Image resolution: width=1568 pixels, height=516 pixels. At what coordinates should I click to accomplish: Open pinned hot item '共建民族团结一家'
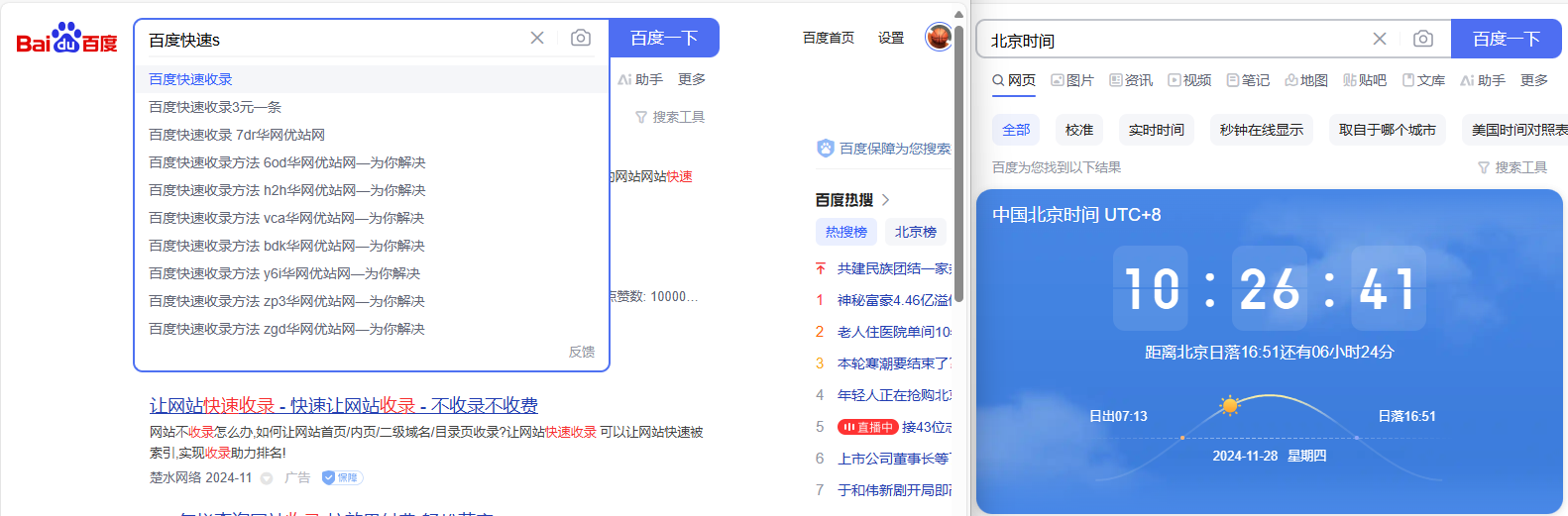click(x=893, y=268)
